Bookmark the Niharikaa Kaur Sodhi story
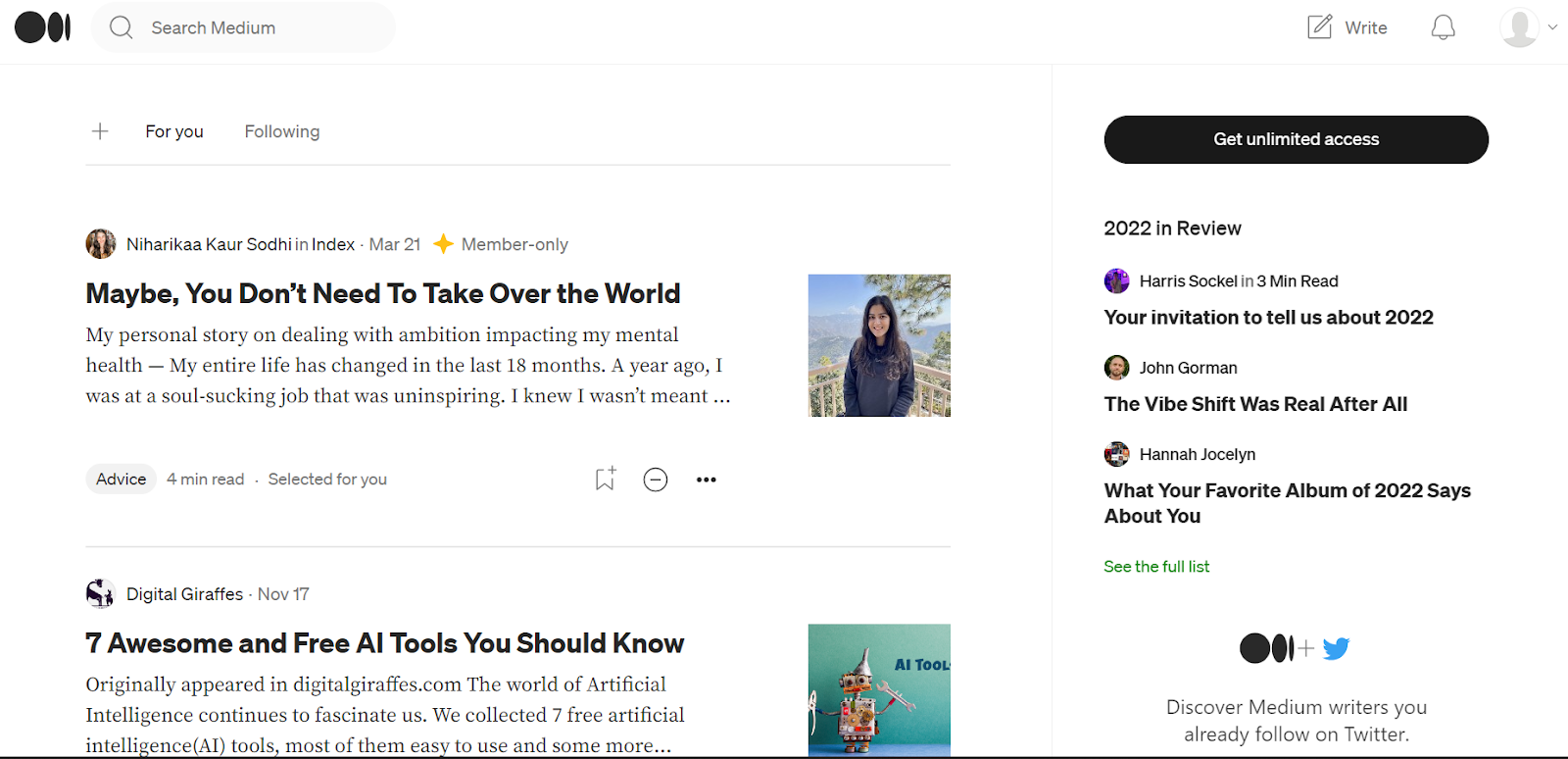The height and width of the screenshot is (759, 1568). point(606,479)
